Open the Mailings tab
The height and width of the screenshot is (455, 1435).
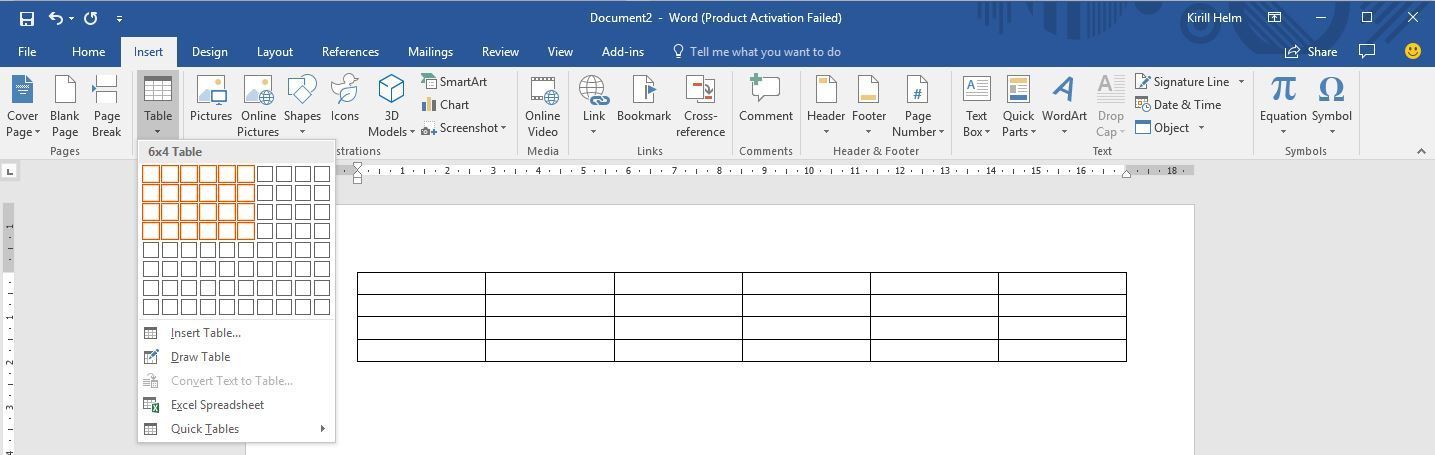(430, 52)
